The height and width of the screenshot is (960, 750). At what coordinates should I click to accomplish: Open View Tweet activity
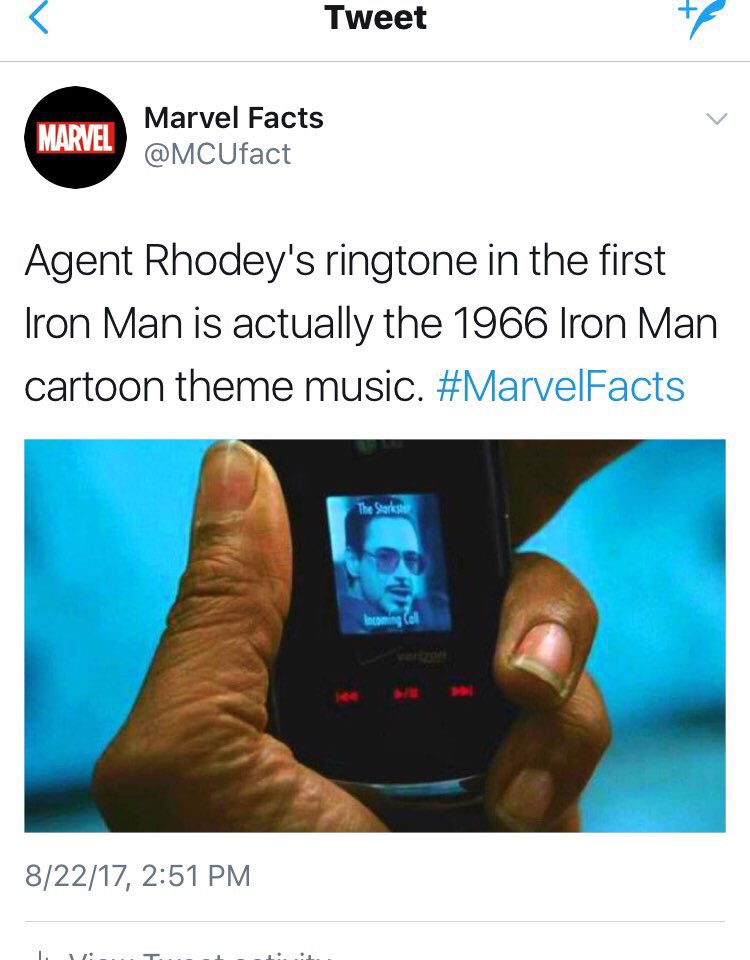(201, 955)
